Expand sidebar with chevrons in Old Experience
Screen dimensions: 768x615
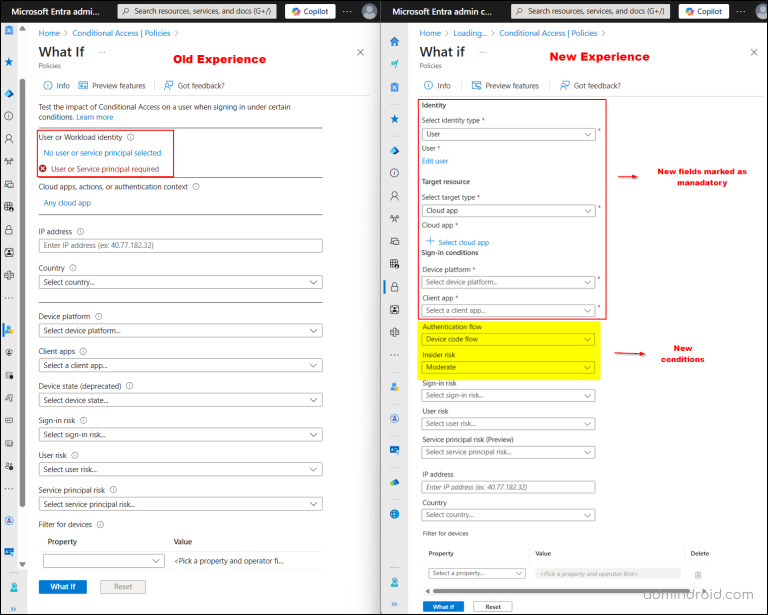(x=13, y=609)
